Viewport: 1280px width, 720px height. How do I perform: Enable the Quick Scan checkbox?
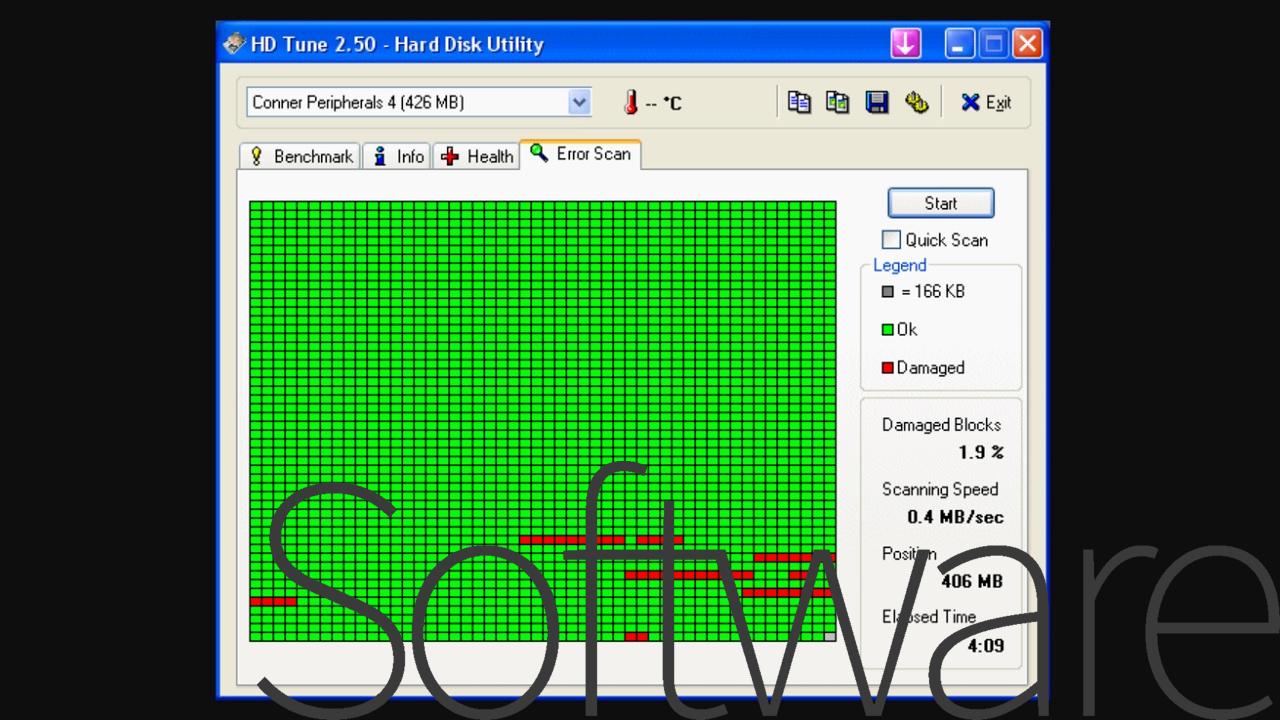pos(891,240)
